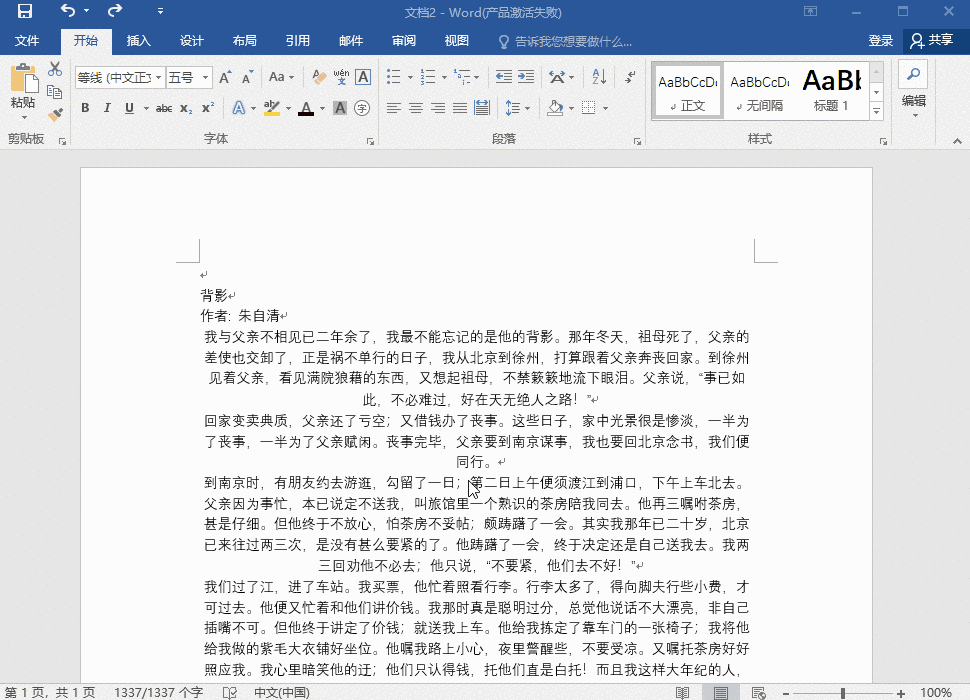Switch to the 插入 ribbon tab
The width and height of the screenshot is (970, 700).
[x=138, y=41]
